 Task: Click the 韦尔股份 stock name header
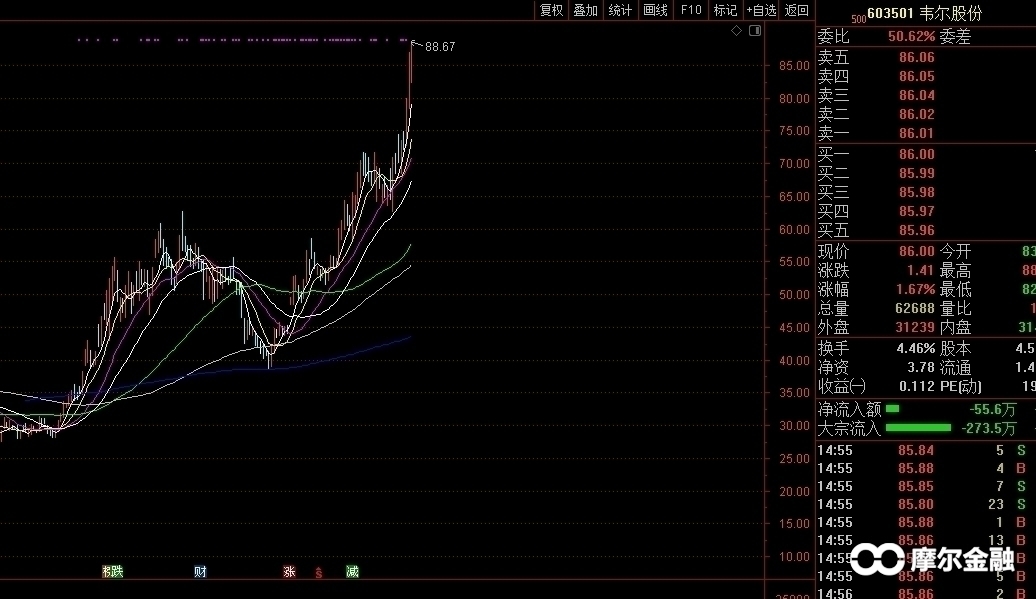[950, 13]
